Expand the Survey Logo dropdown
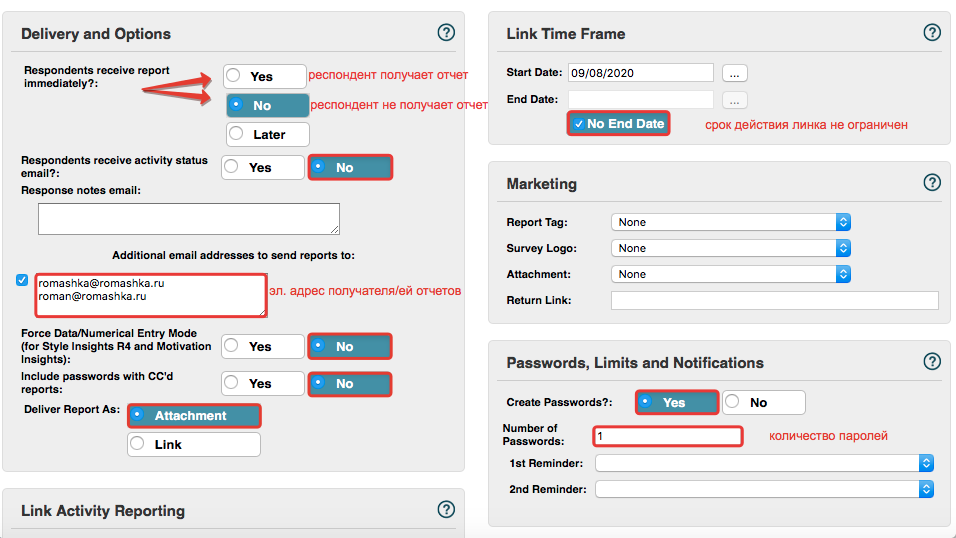 (730, 248)
